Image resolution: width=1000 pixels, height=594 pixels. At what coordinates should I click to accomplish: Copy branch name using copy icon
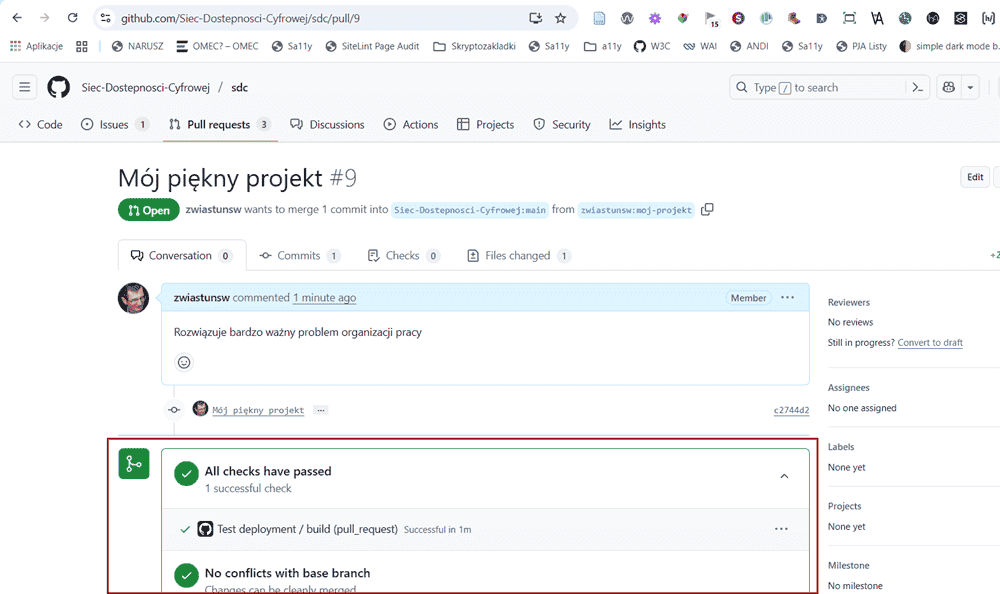707,209
